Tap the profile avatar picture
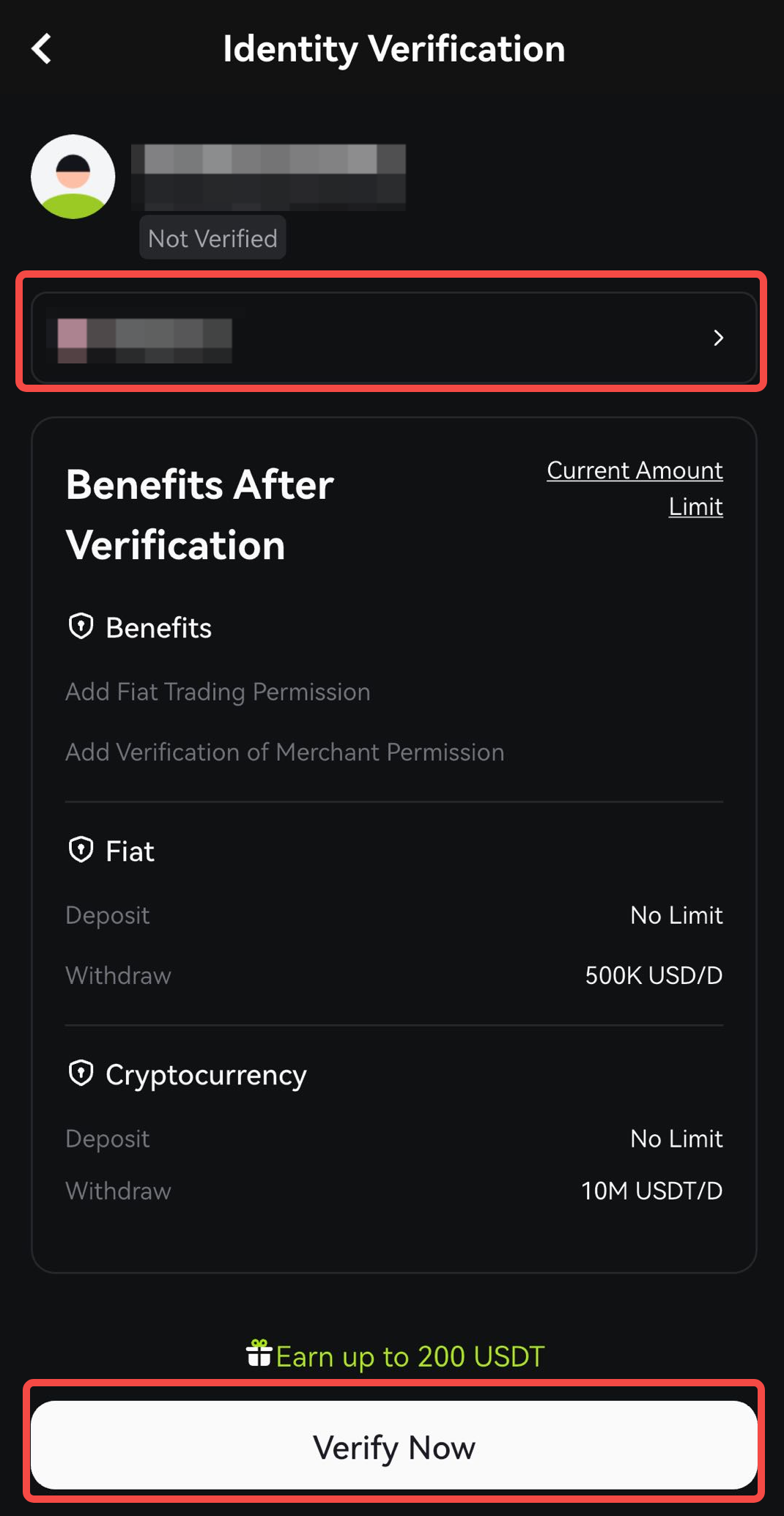Image resolution: width=784 pixels, height=1516 pixels. (73, 177)
